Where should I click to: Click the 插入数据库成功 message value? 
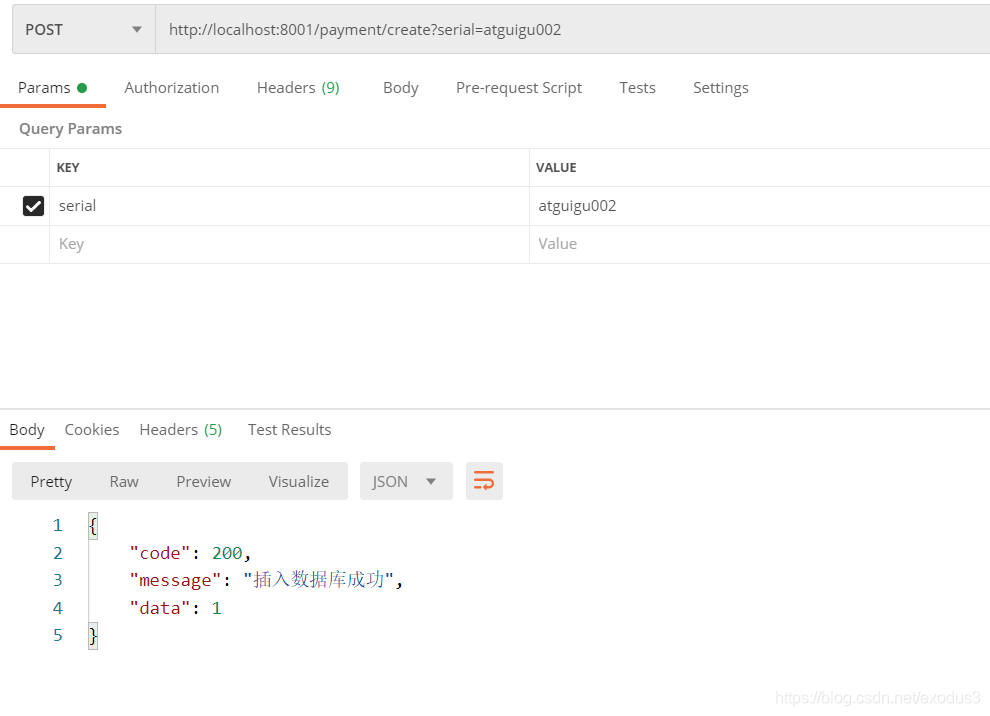point(319,580)
